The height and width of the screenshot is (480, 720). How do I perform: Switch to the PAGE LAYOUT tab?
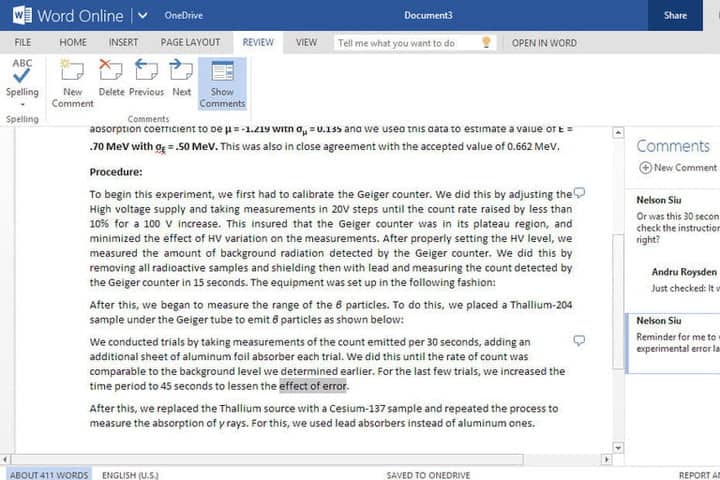[x=190, y=43]
